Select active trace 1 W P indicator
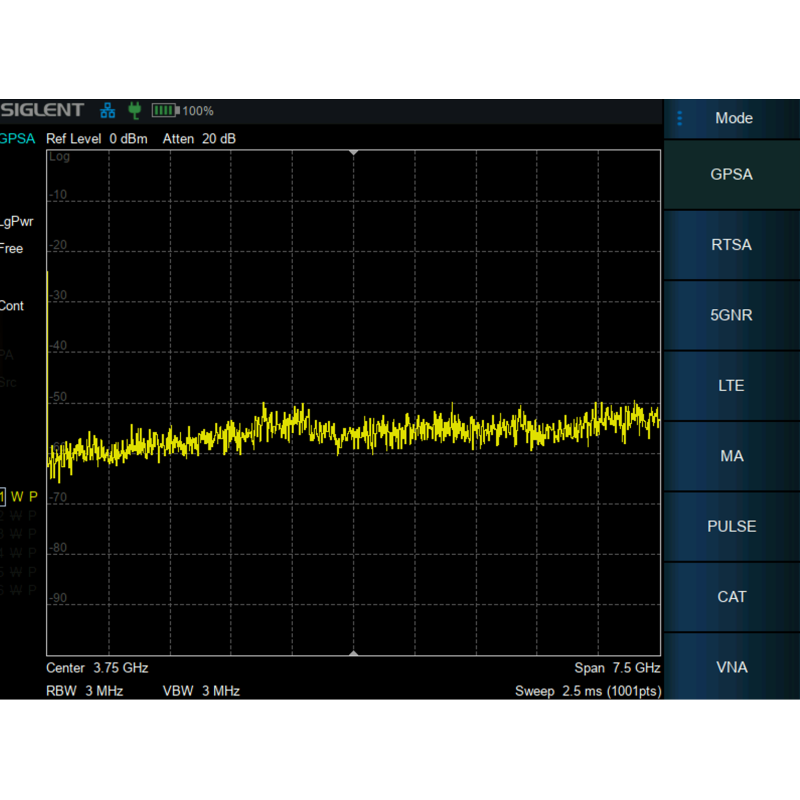 pos(19,497)
